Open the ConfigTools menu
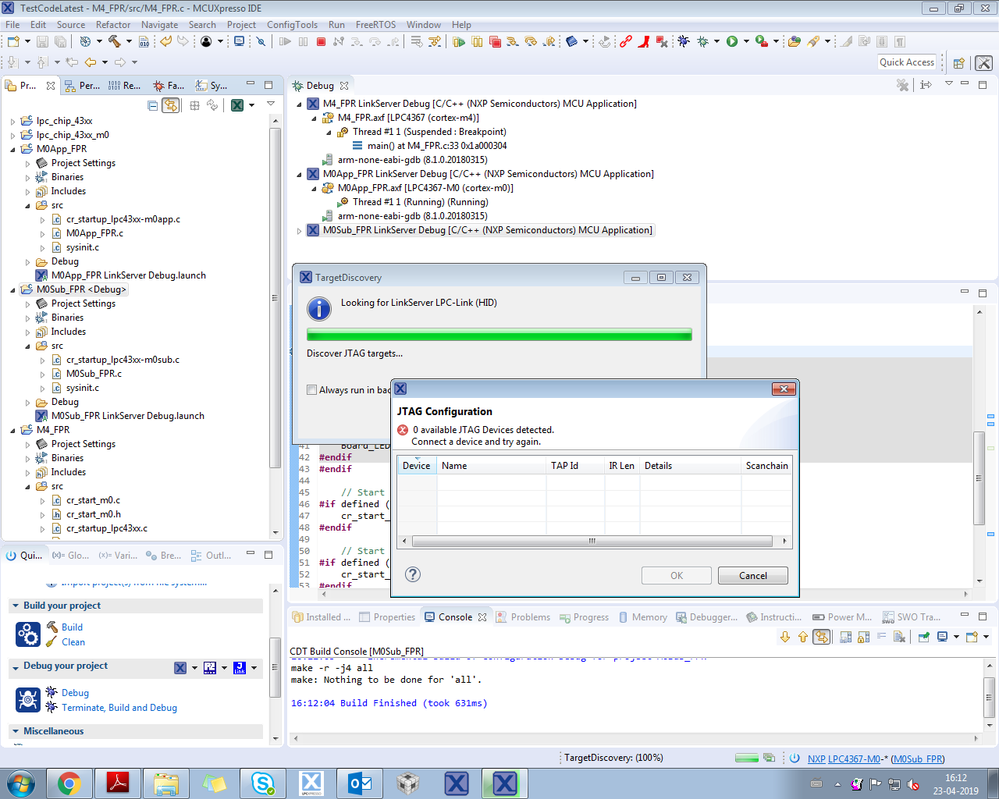Viewport: 999px width, 799px height. click(292, 25)
